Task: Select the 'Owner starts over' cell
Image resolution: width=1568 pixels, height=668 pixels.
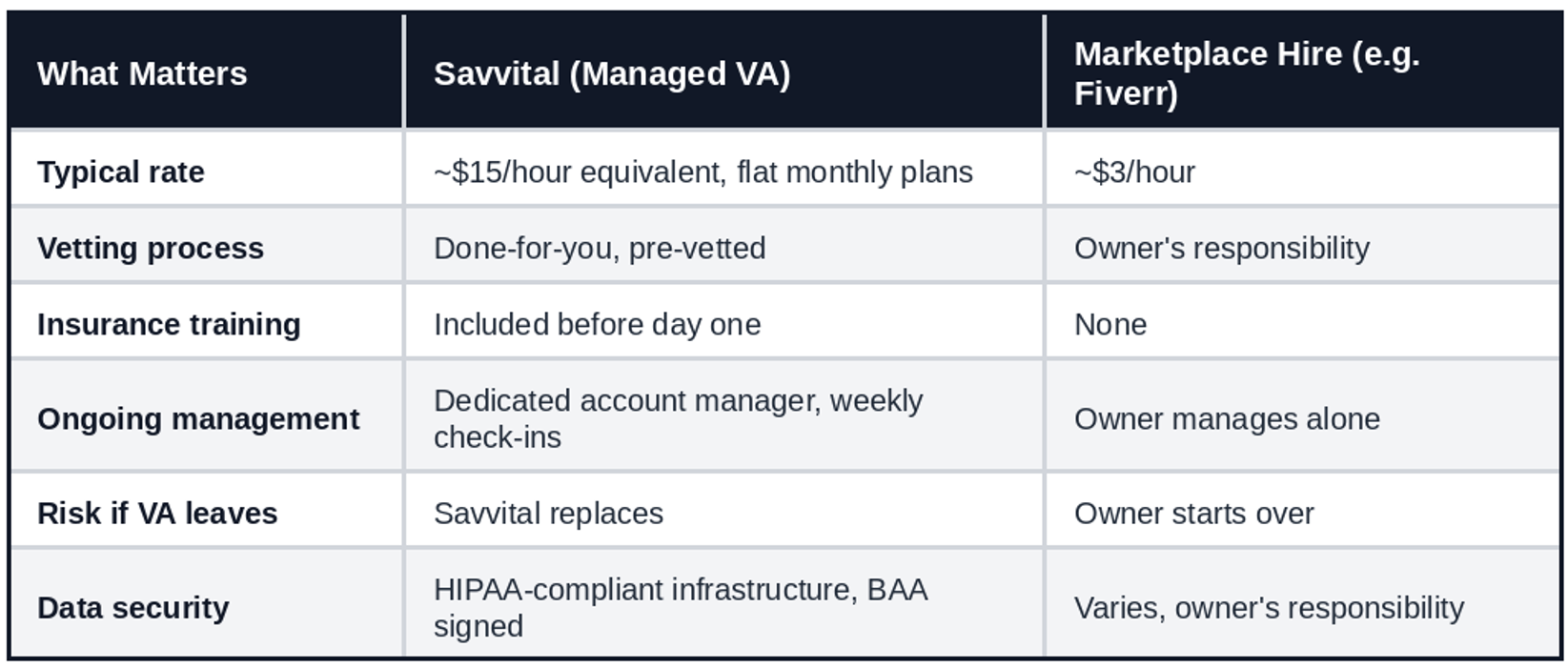Action: tap(1303, 513)
